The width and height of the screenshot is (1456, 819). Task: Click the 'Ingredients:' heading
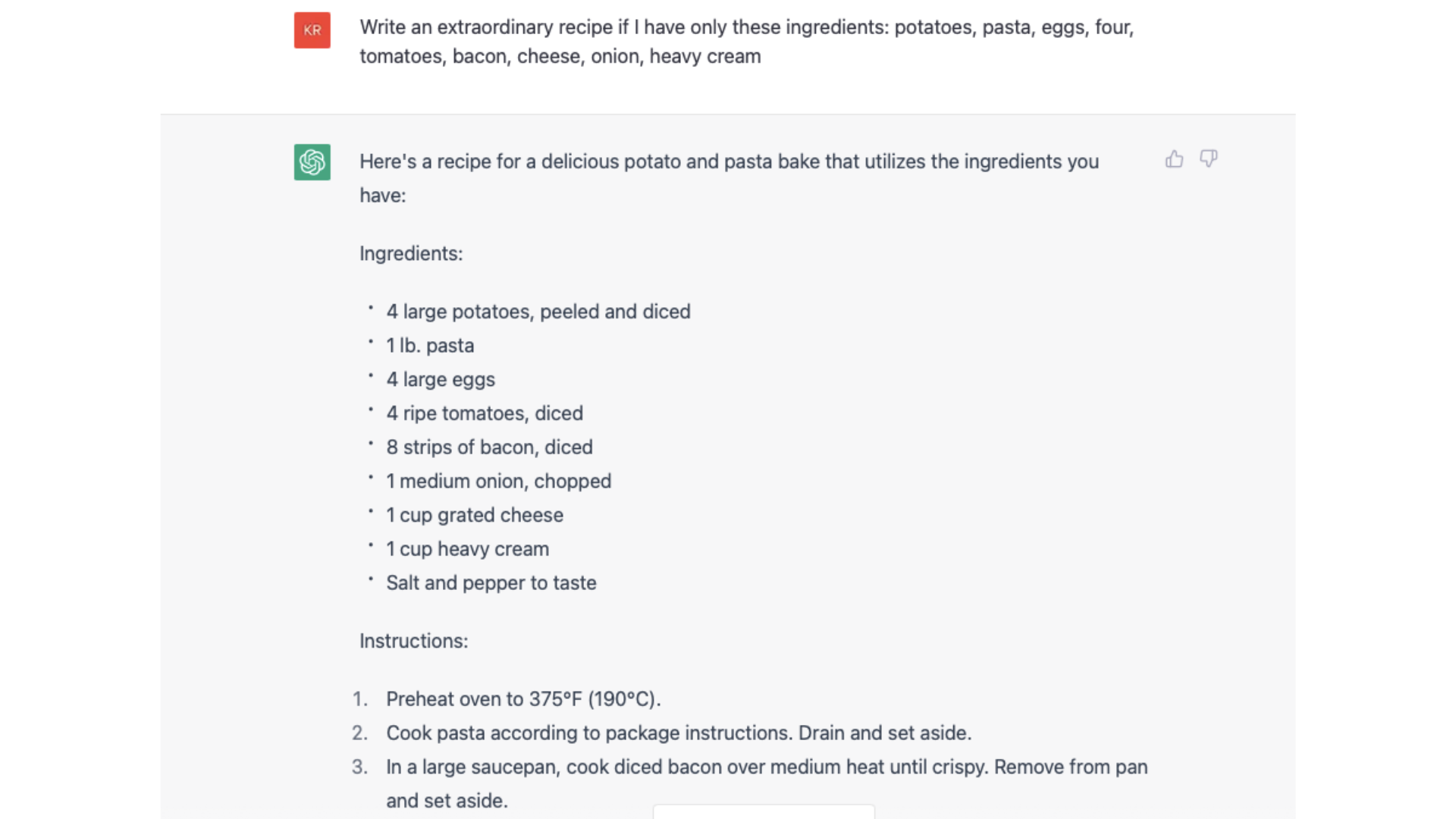coord(410,253)
